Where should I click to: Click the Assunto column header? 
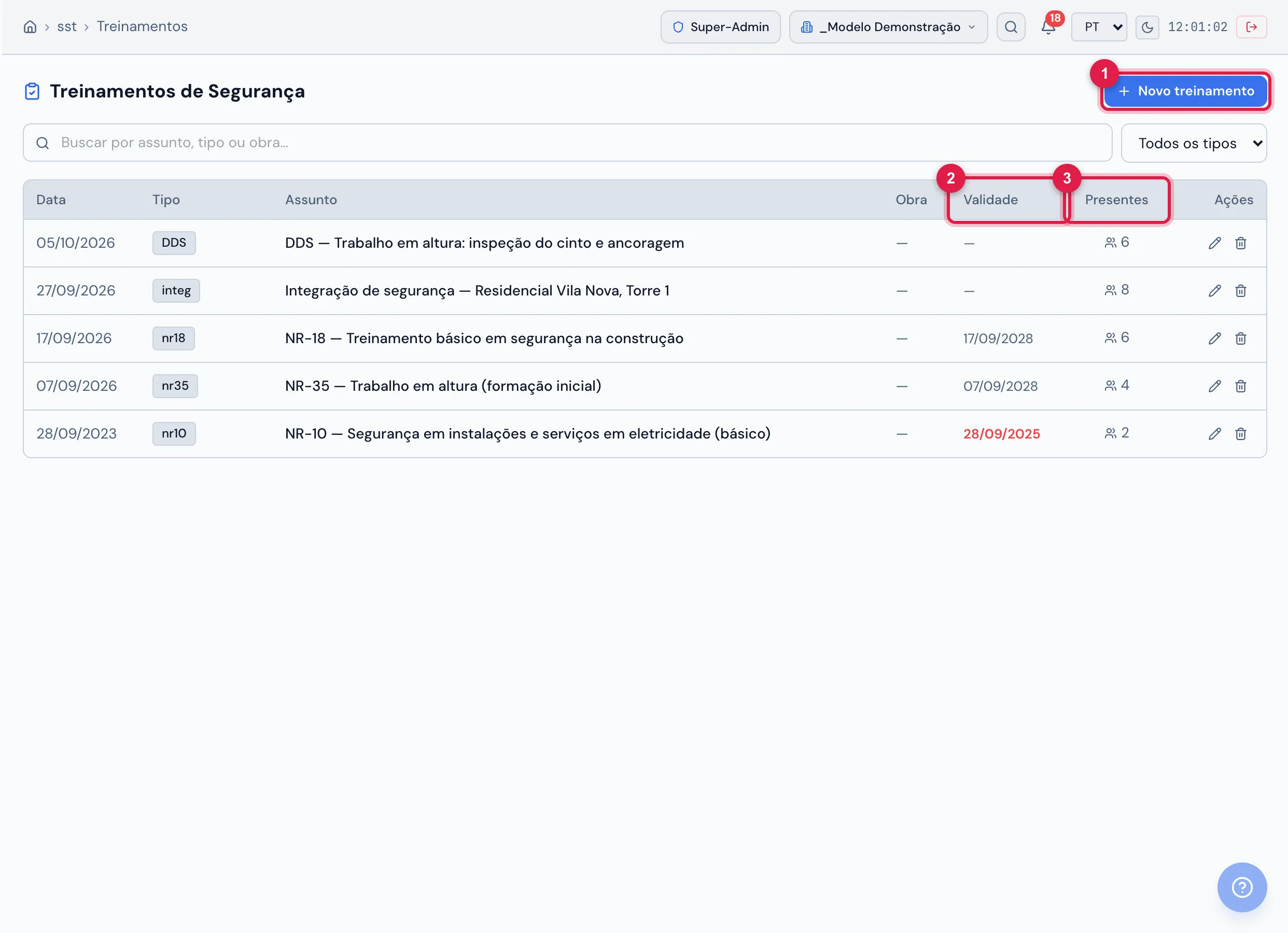311,200
